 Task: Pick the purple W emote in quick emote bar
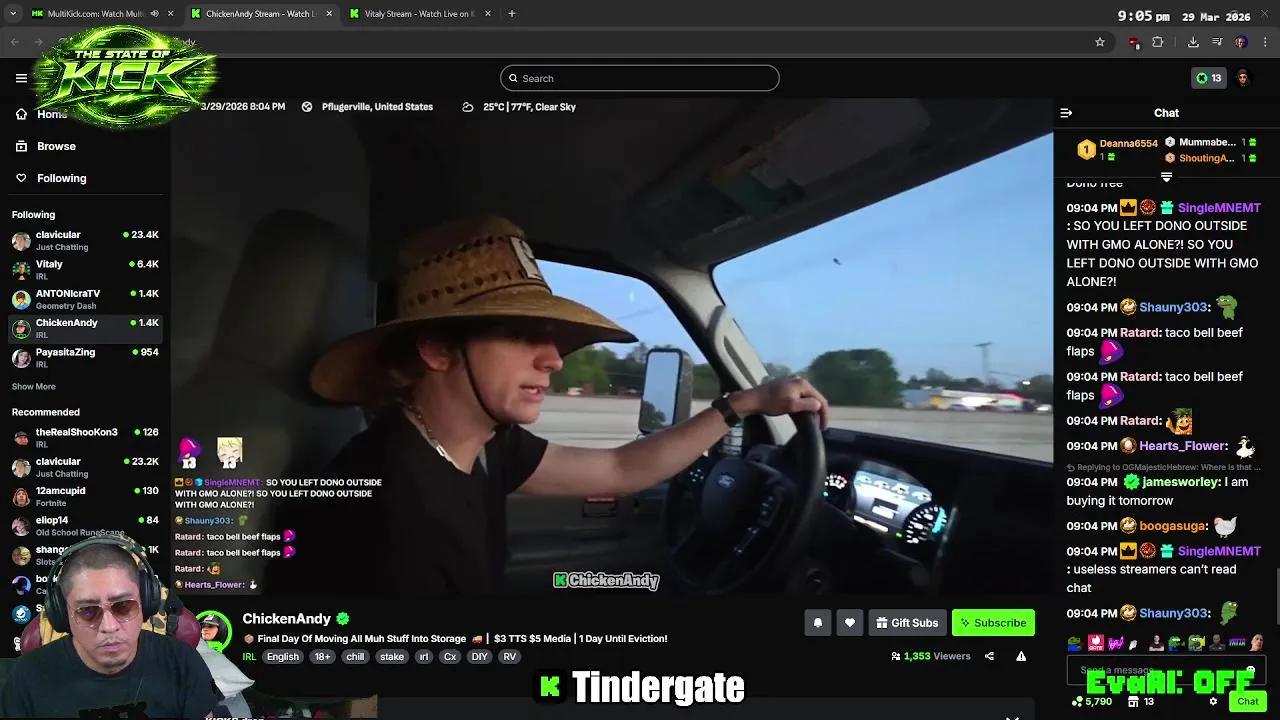tap(1116, 643)
